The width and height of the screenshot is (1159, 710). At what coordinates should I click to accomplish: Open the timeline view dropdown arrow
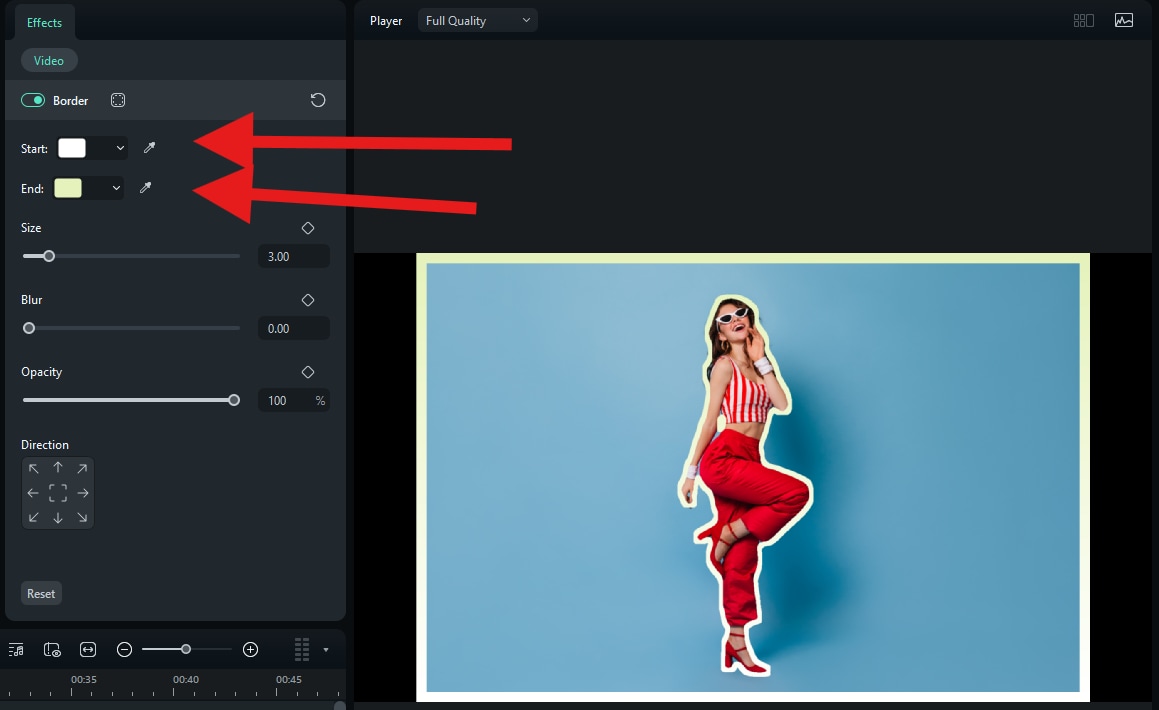(x=326, y=650)
